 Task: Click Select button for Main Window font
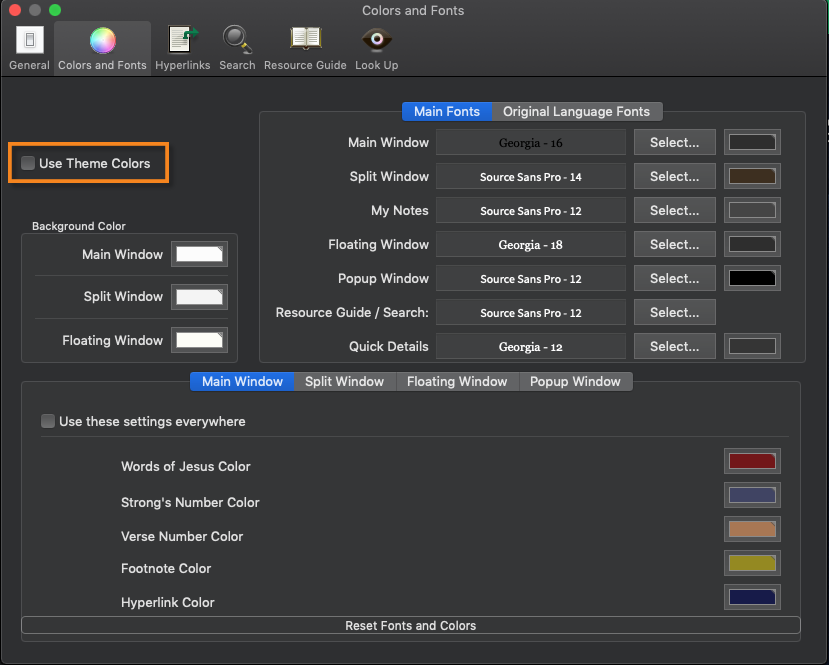click(674, 142)
